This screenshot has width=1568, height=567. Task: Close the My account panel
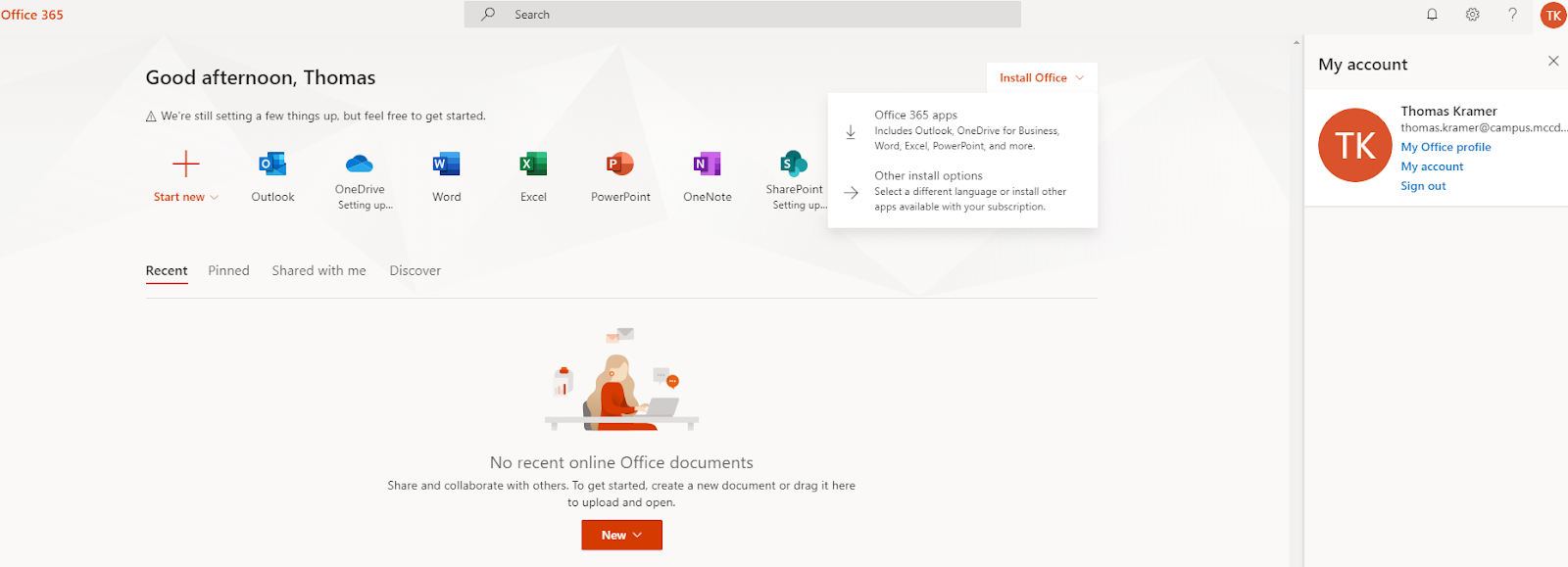coord(1553,61)
